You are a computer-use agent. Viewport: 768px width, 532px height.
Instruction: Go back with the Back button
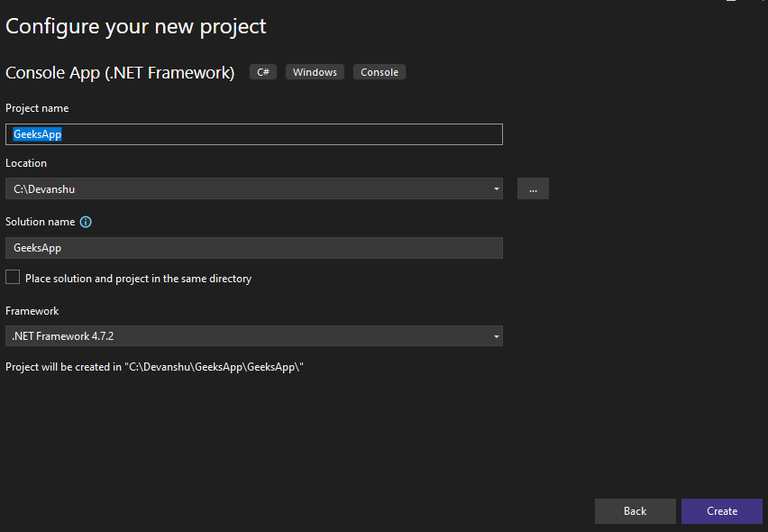[x=635, y=511]
